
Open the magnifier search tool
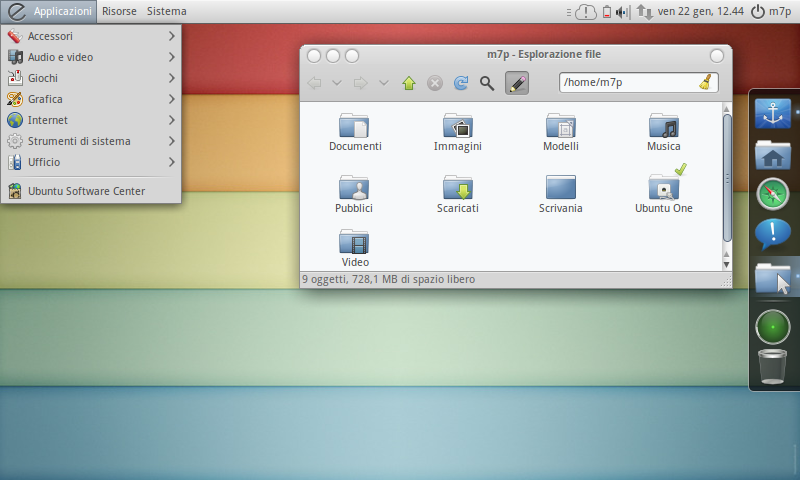point(487,83)
